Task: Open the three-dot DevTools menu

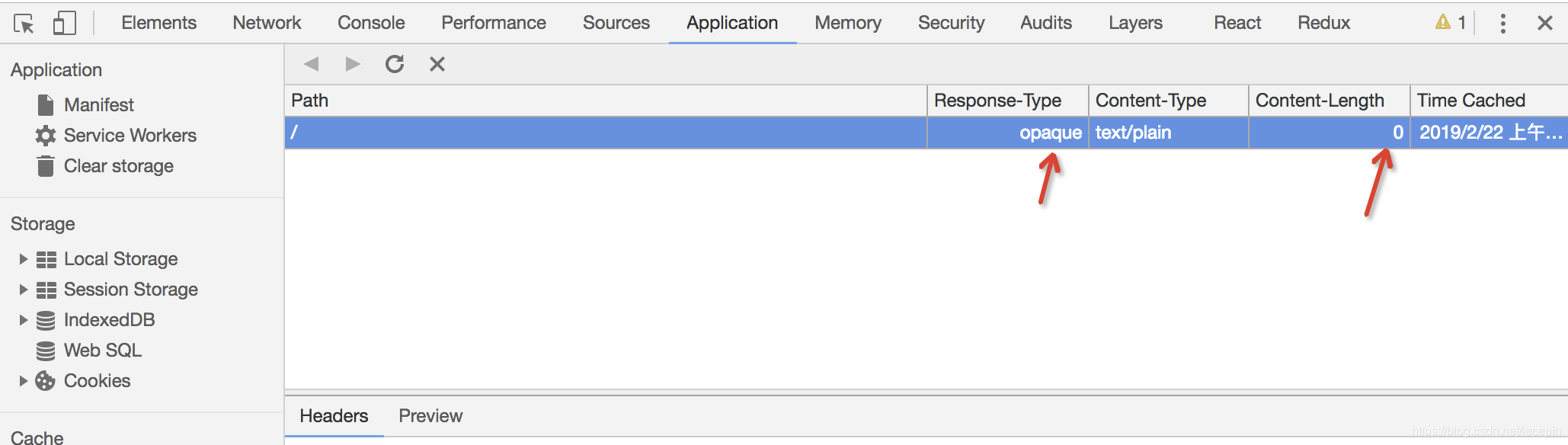Action: pyautogui.click(x=1502, y=24)
